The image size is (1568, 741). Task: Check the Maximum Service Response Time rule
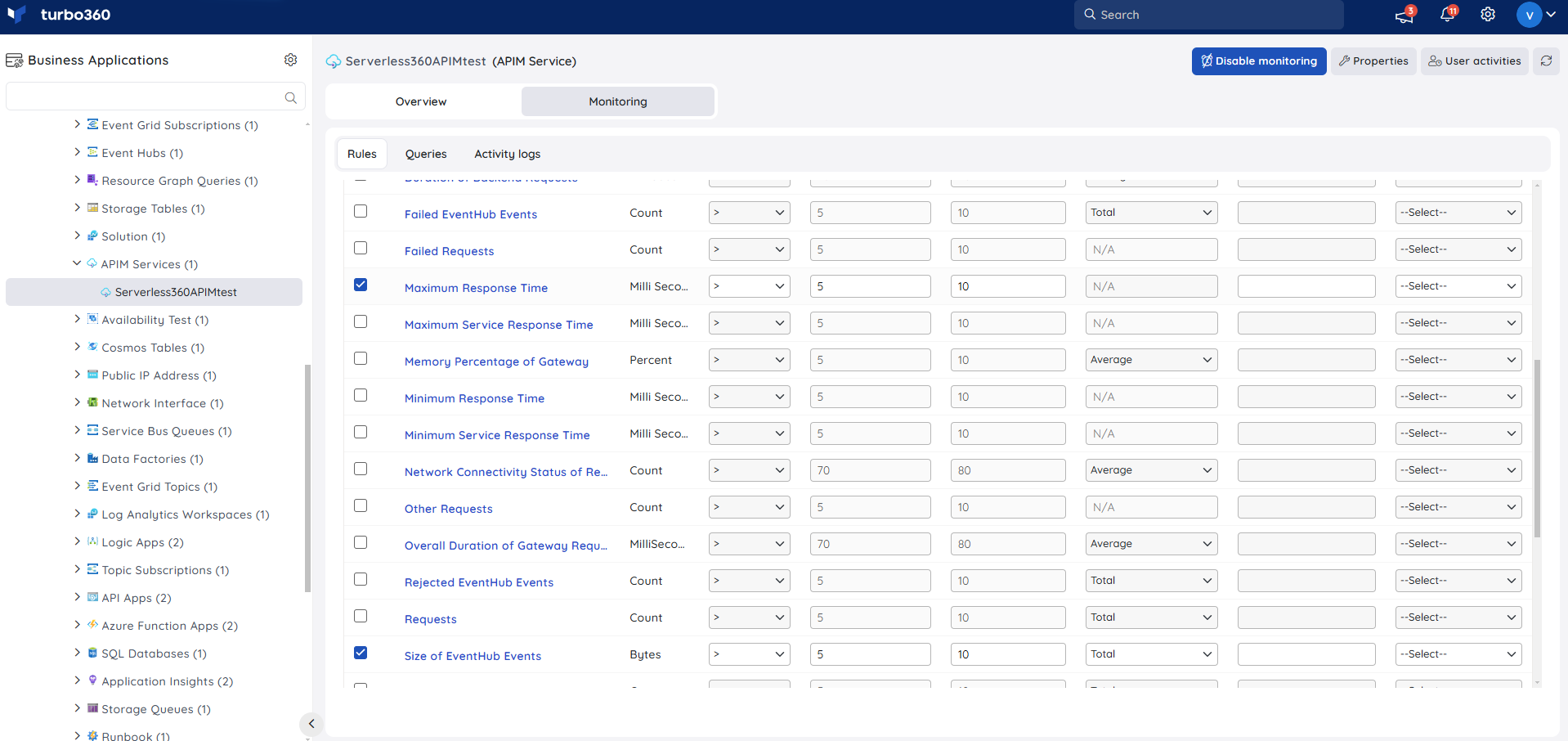point(361,321)
